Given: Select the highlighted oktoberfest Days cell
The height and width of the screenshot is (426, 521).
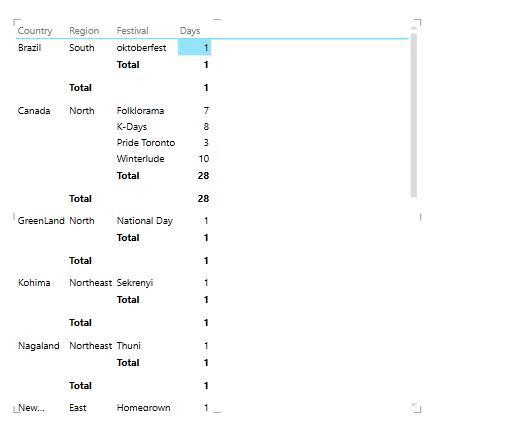Looking at the screenshot, I should pos(194,47).
